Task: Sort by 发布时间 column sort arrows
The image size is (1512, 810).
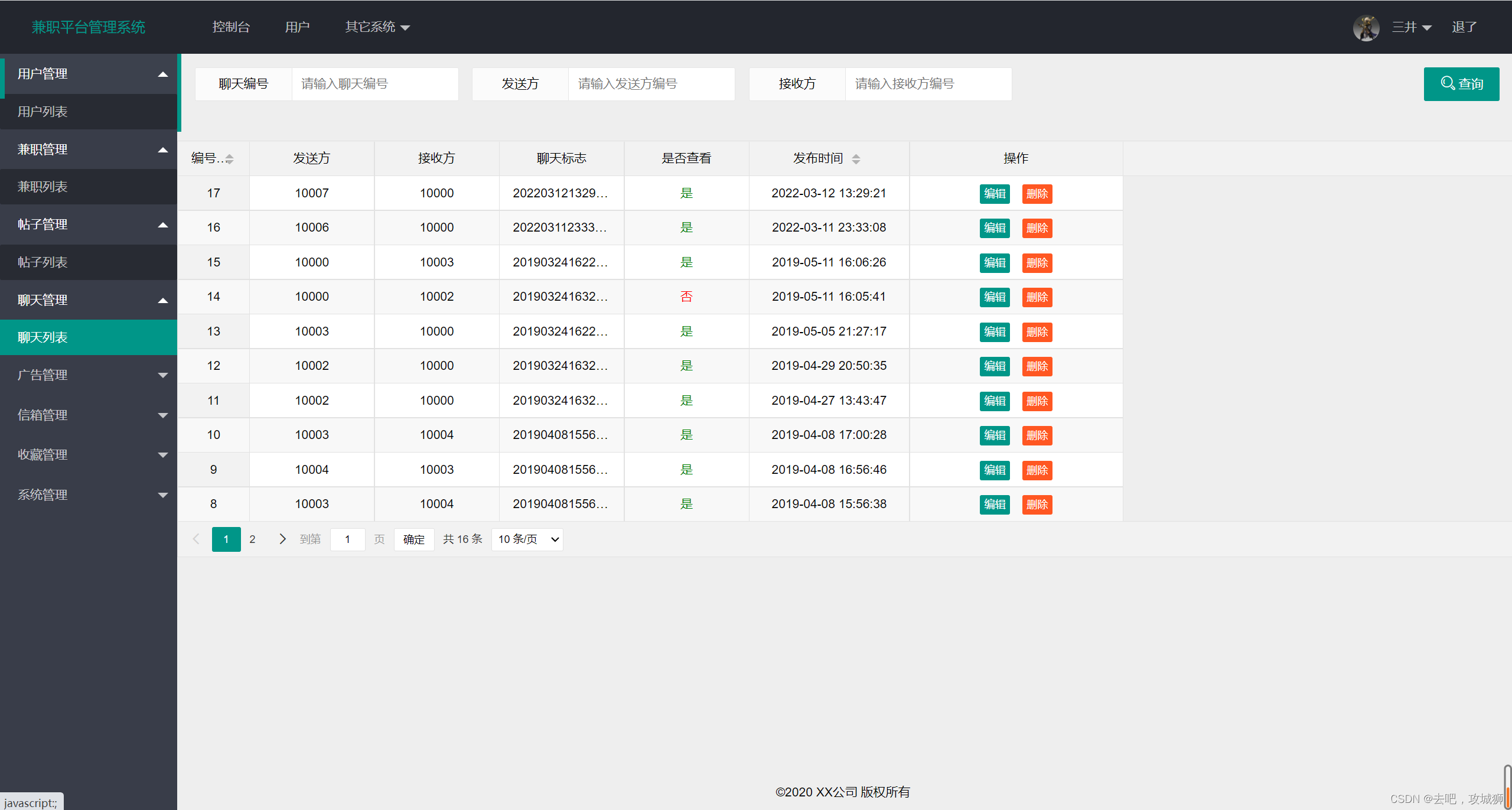Action: pos(856,159)
